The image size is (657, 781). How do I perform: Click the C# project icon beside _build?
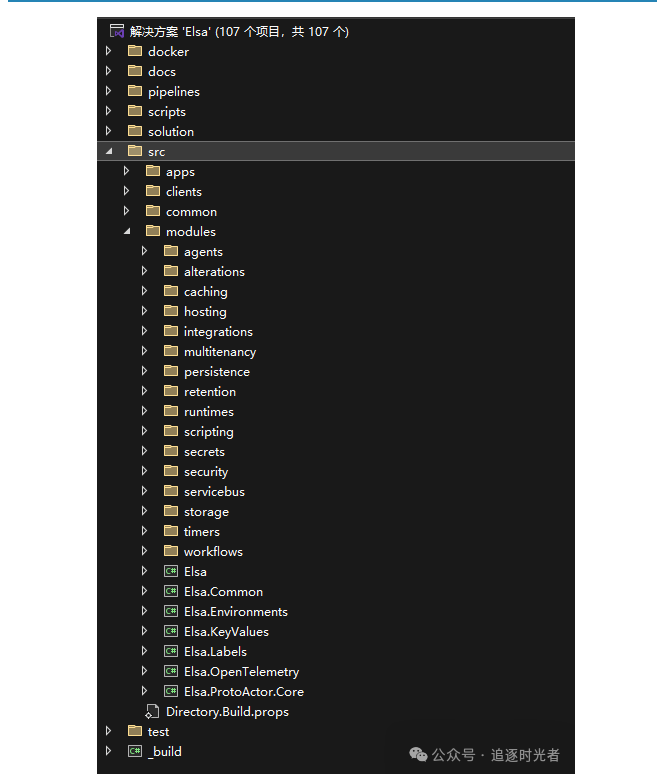point(135,751)
